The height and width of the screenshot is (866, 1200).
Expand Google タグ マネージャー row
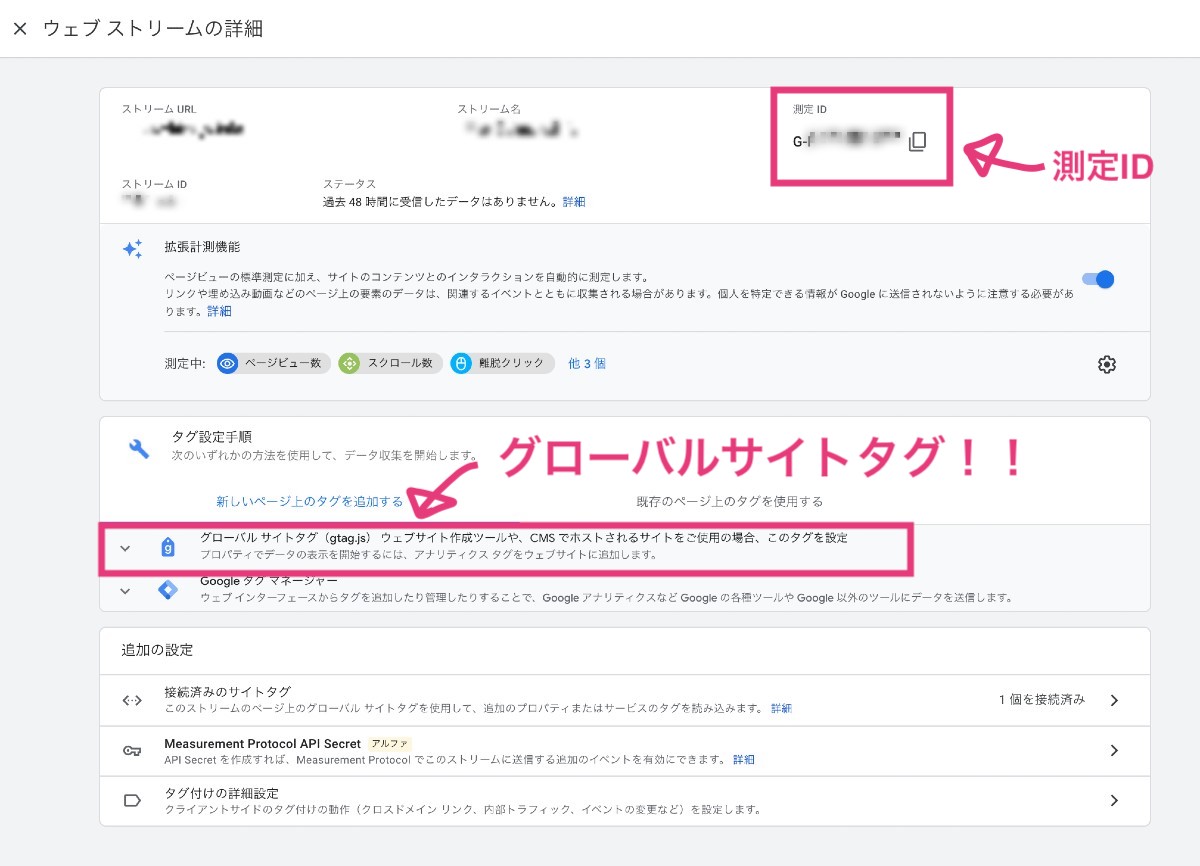coord(625,589)
